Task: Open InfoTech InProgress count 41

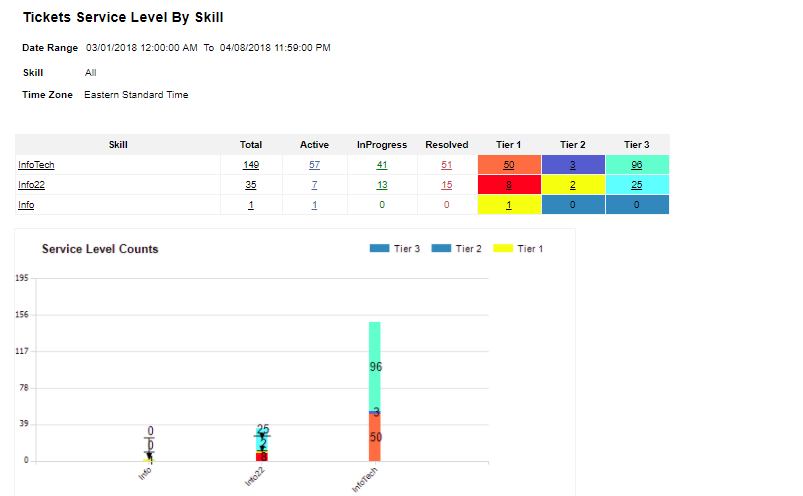Action: [x=382, y=165]
